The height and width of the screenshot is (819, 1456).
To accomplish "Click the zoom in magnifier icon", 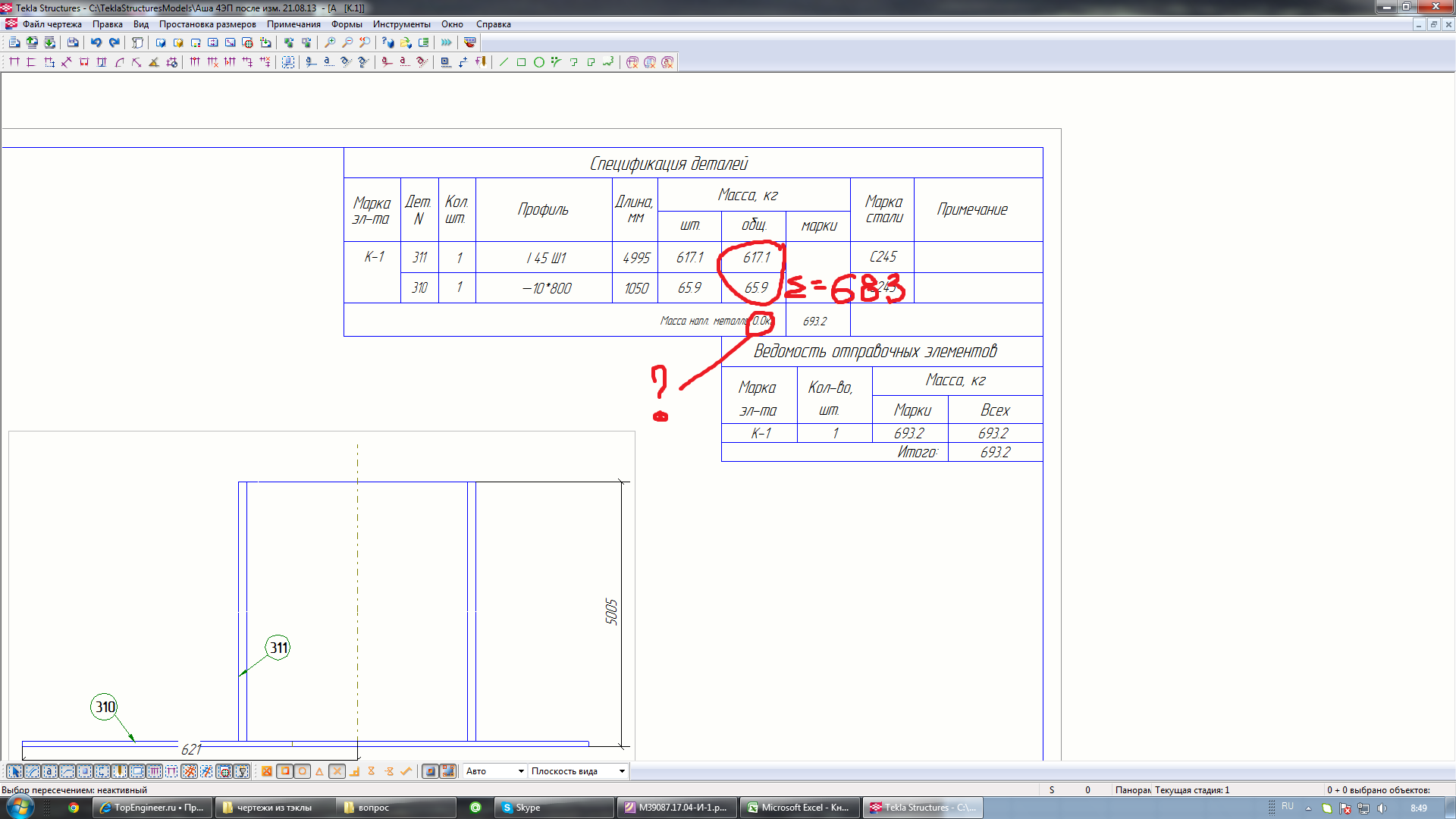I will coord(330,43).
